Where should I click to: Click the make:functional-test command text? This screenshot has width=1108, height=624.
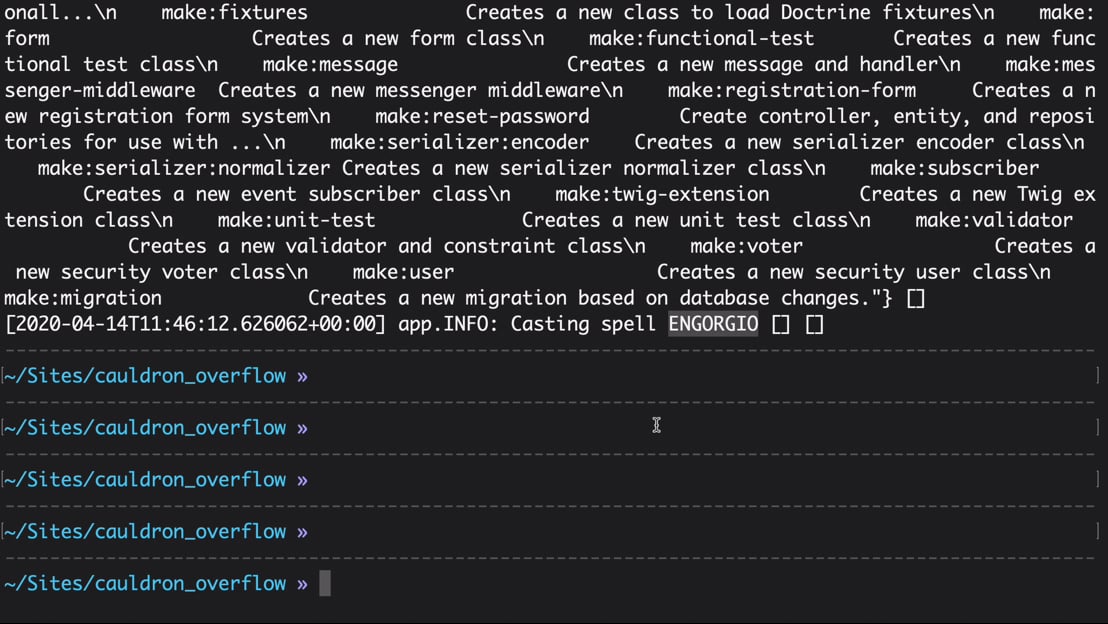point(702,39)
